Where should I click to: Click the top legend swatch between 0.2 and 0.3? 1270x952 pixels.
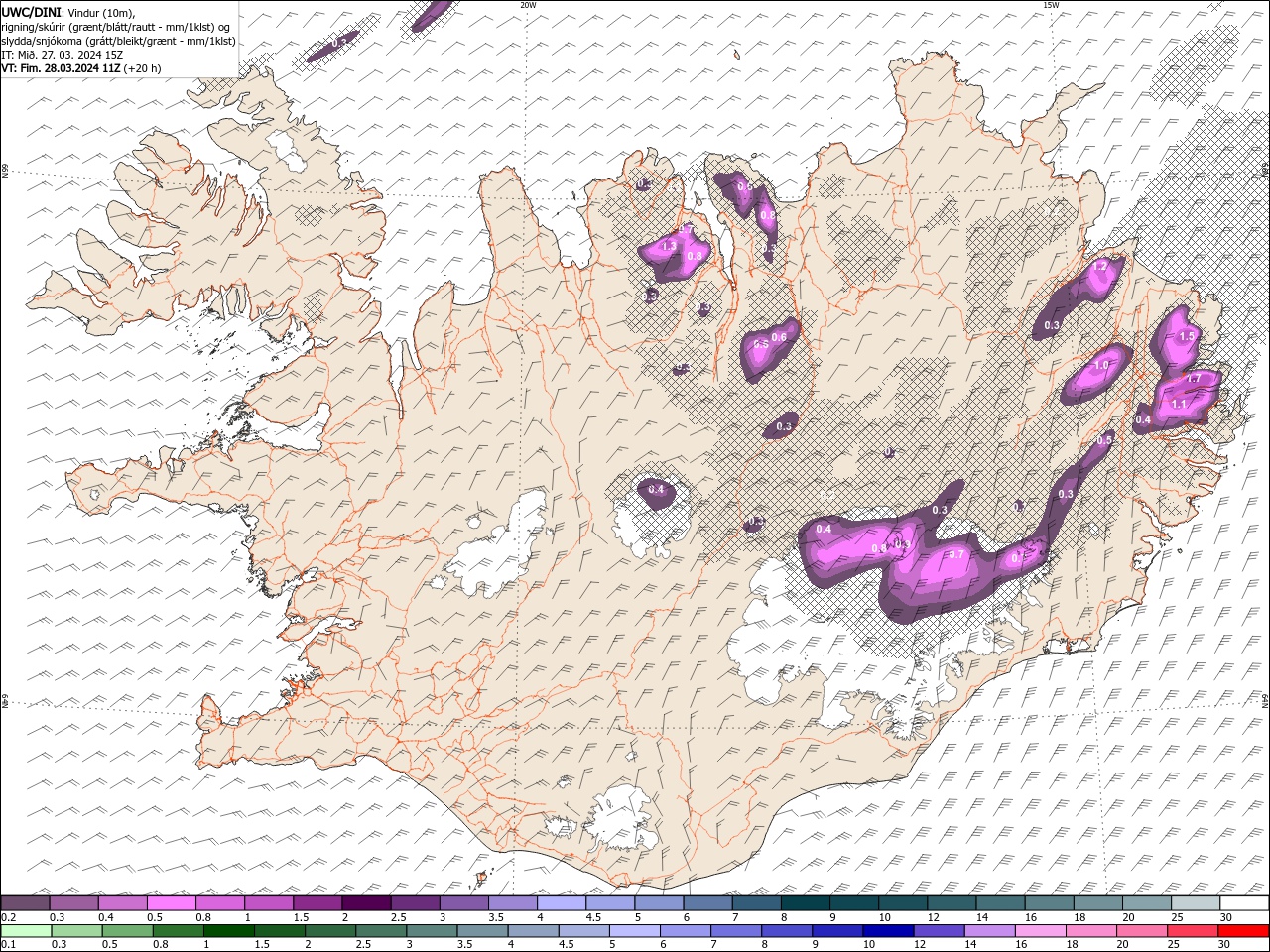click(x=25, y=903)
